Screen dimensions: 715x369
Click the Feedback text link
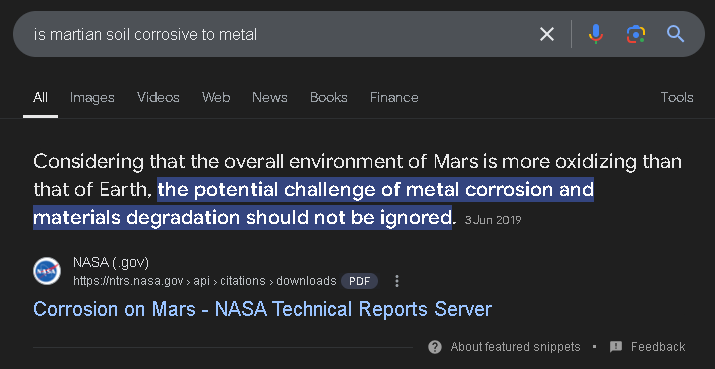[x=658, y=347]
